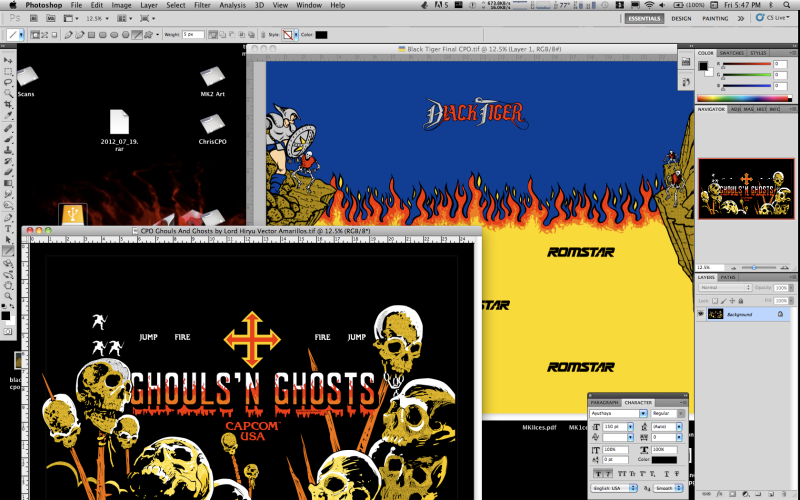This screenshot has width=800, height=500.
Task: Toggle Underline in Character panel
Action: pos(666,474)
